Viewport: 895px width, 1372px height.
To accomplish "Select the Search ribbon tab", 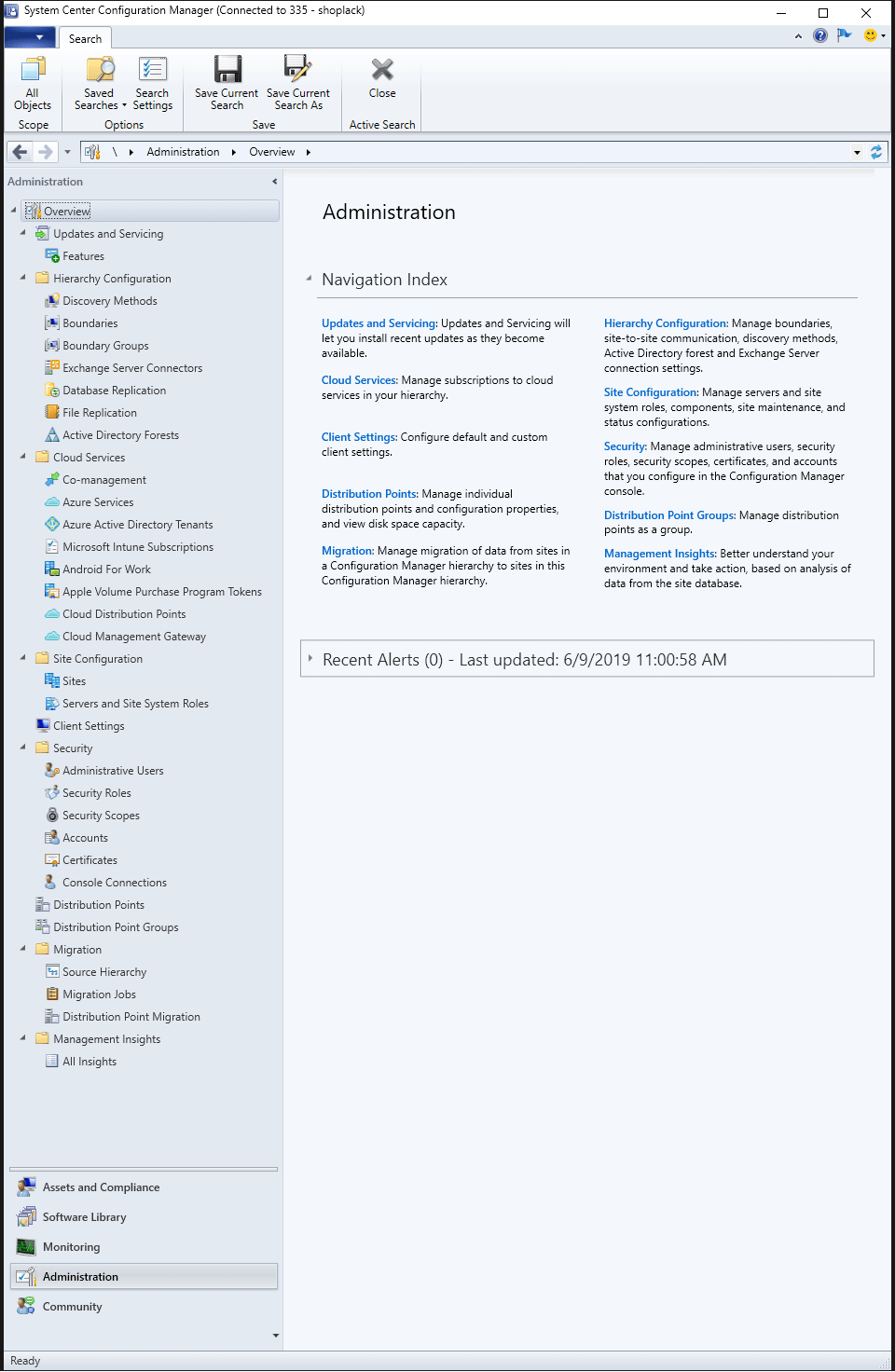I will tap(85, 38).
